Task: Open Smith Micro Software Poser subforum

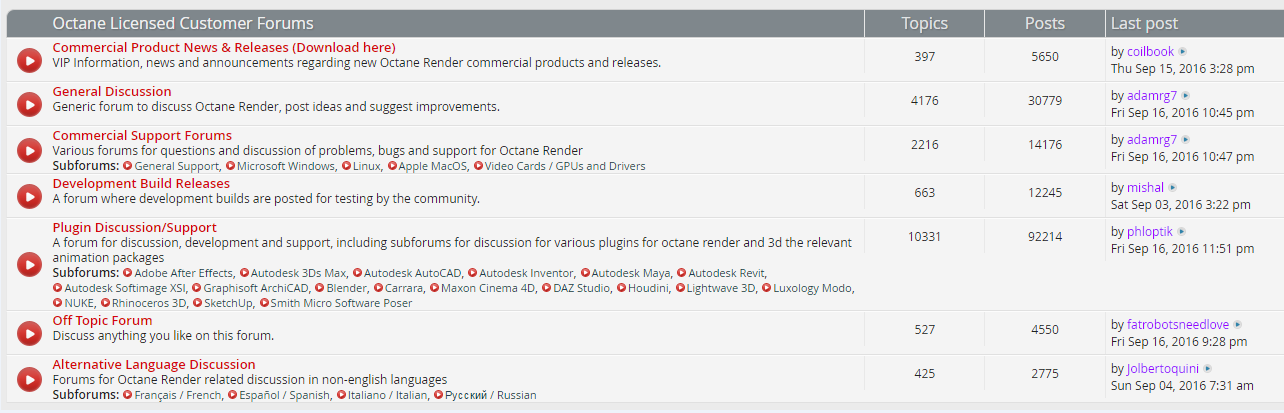Action: click(x=341, y=303)
